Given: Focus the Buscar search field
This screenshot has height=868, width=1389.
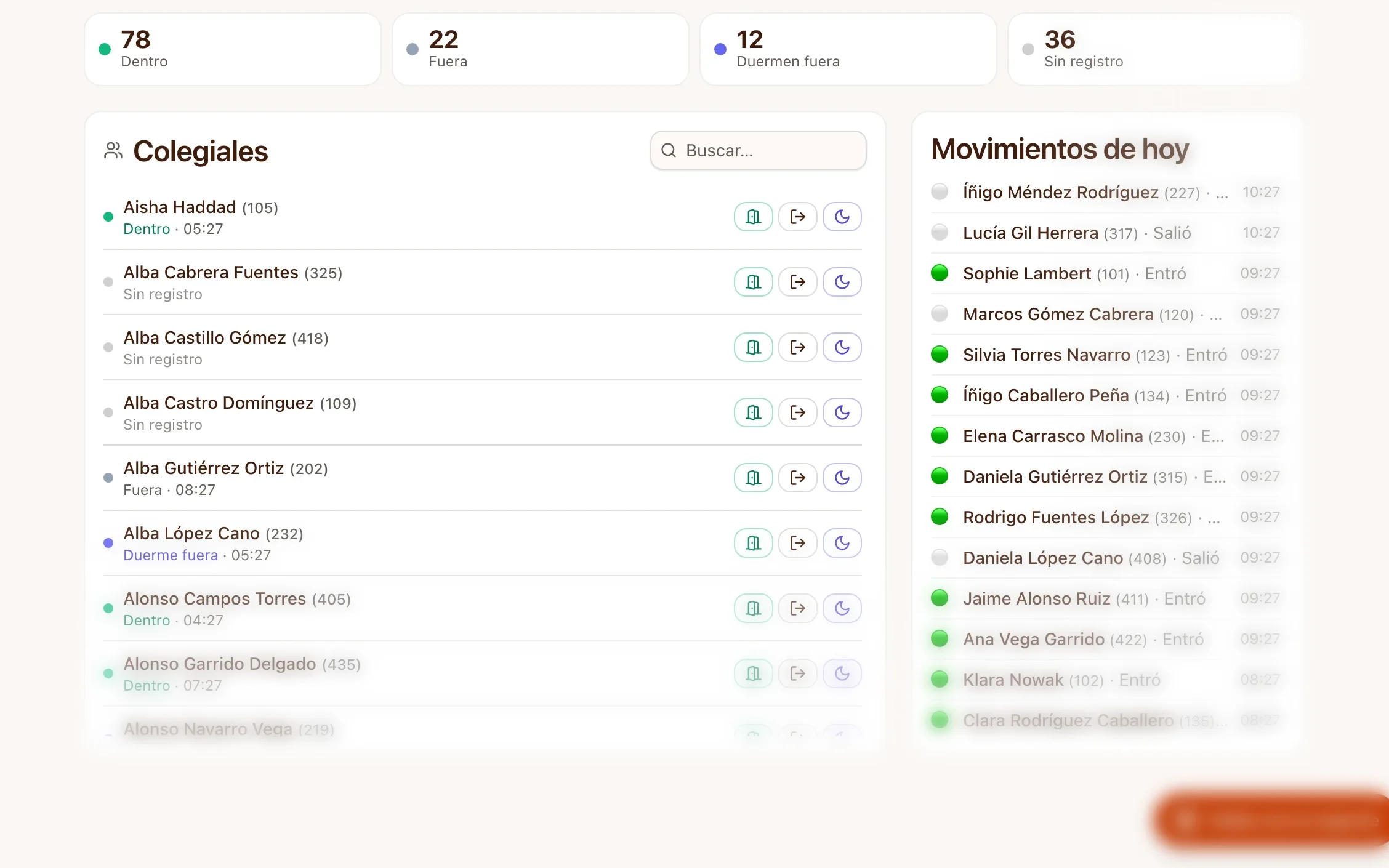Looking at the screenshot, I should pos(758,150).
